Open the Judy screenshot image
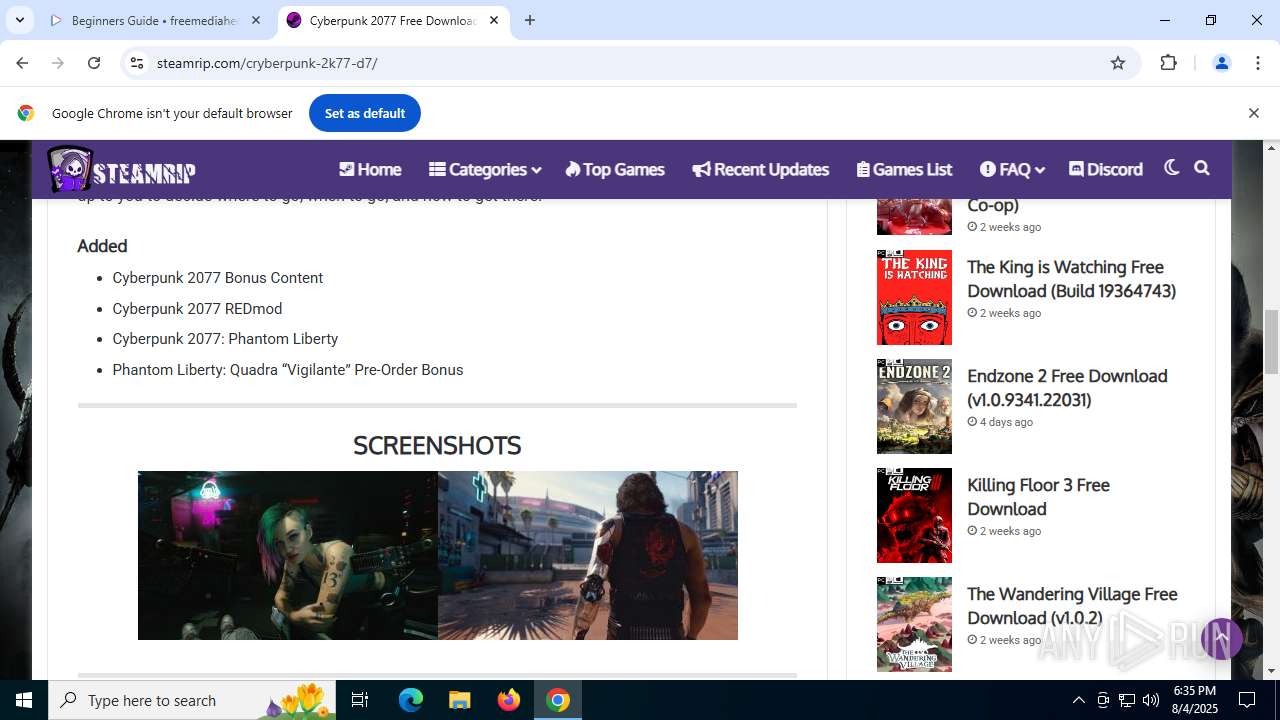Image resolution: width=1280 pixels, height=720 pixels. [x=288, y=556]
